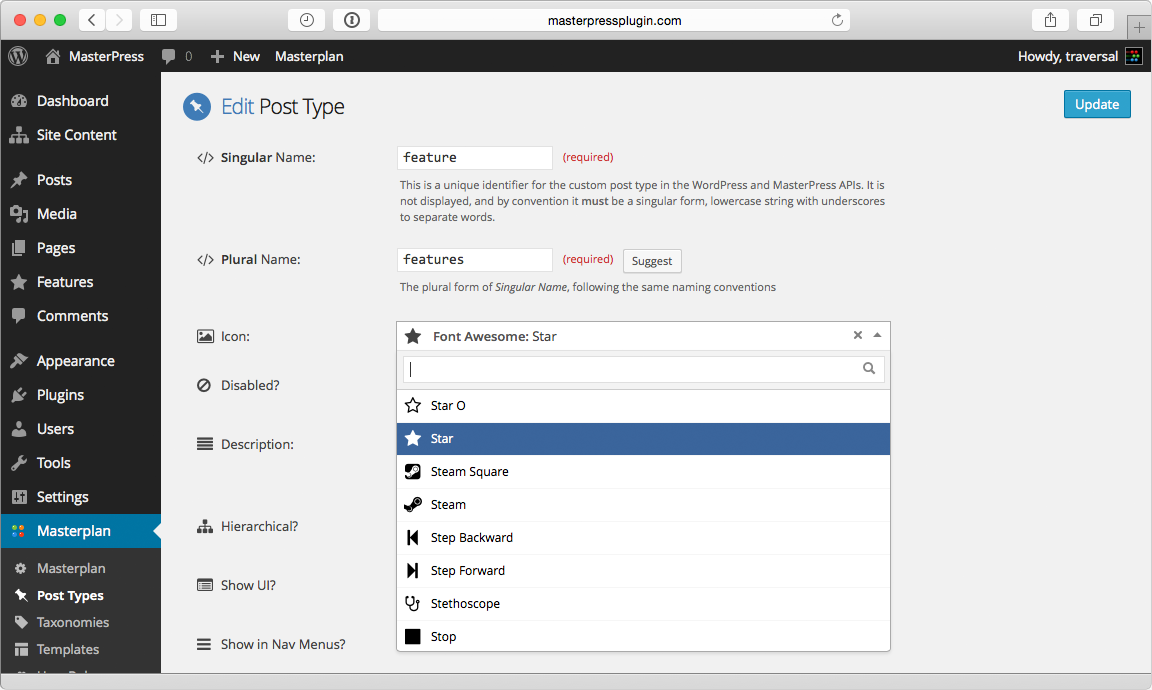This screenshot has height=690, width=1152.
Task: Click the Show in Nav Menus? label
Action: [x=283, y=644]
